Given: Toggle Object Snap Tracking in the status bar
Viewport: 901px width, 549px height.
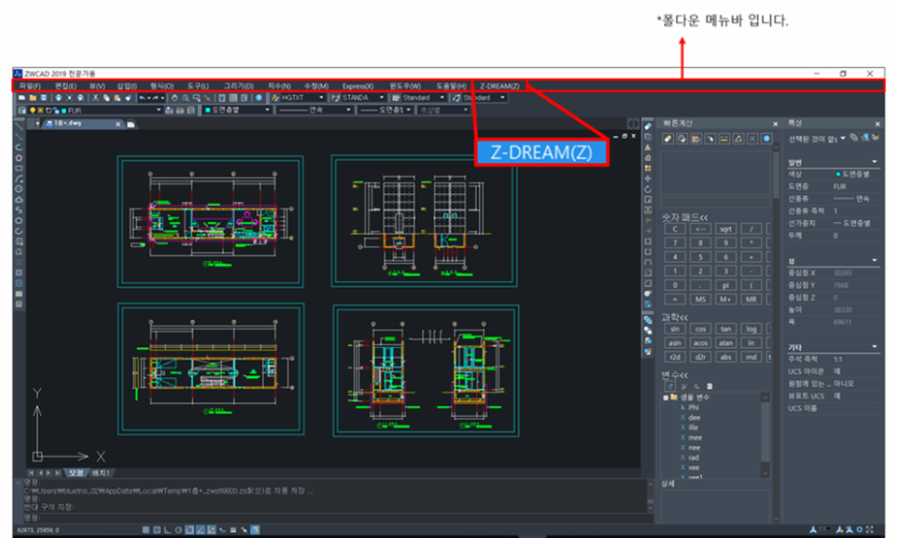Looking at the screenshot, I should pyautogui.click(x=200, y=530).
